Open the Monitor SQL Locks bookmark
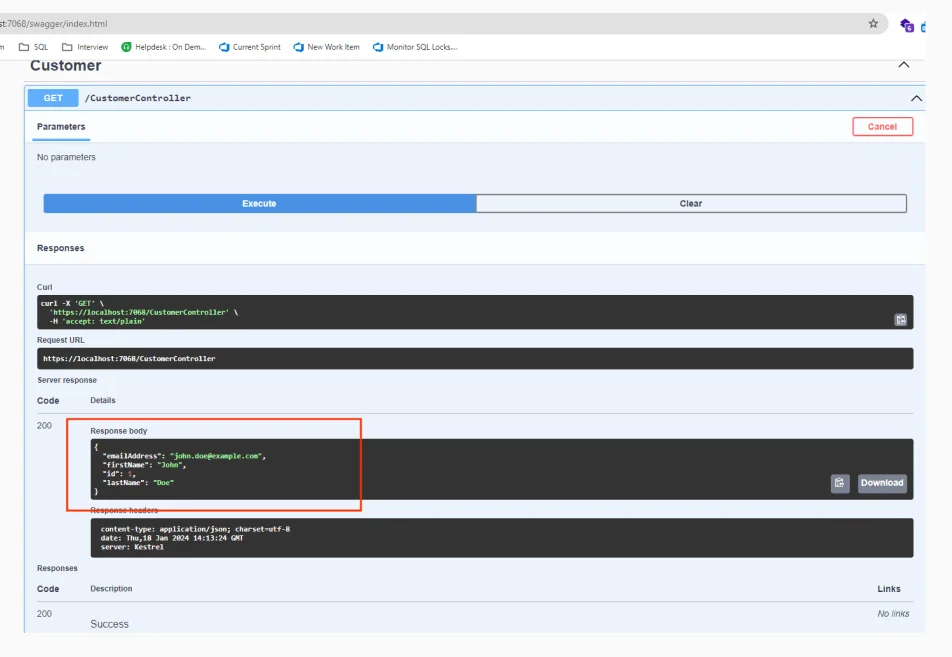This screenshot has height=657, width=952. 413,46
